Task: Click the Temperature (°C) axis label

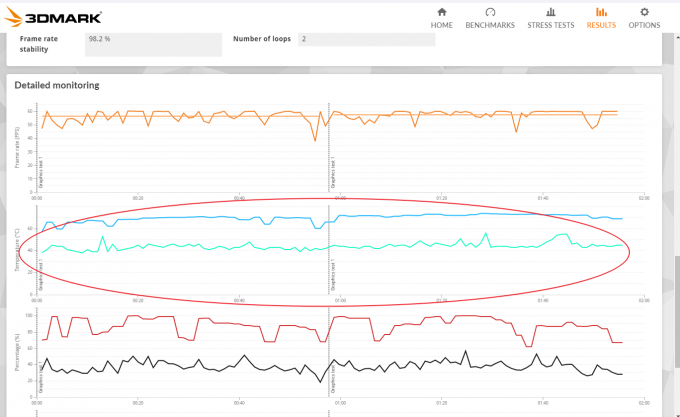Action: (17, 250)
